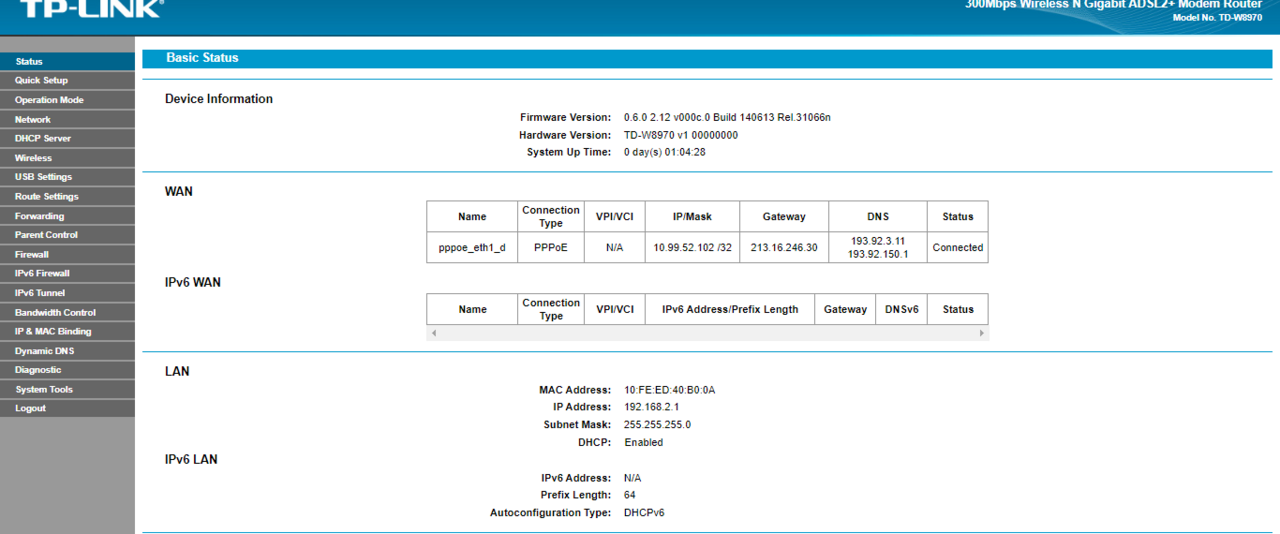Viewport: 1280px width, 534px height.
Task: Click prefix length value 64
Action: [x=630, y=495]
